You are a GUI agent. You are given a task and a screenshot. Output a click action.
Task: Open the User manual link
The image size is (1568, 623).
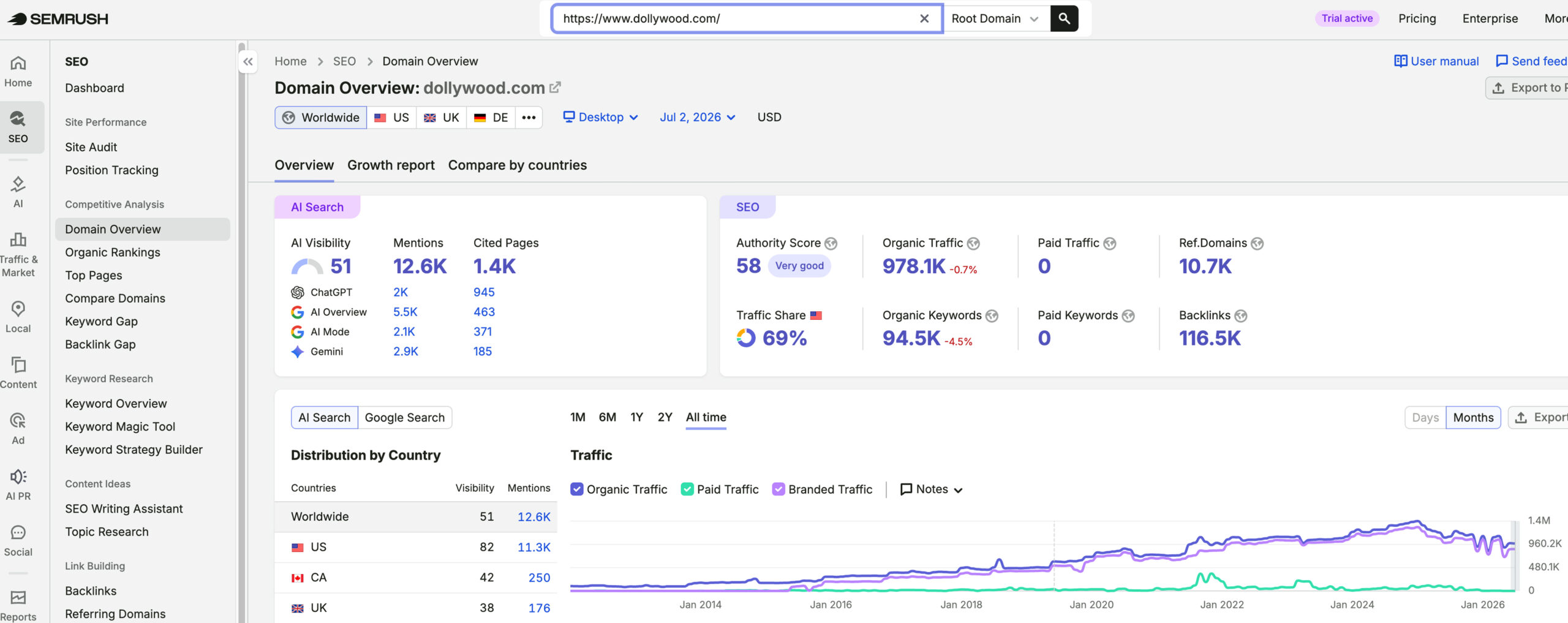pyautogui.click(x=1436, y=61)
